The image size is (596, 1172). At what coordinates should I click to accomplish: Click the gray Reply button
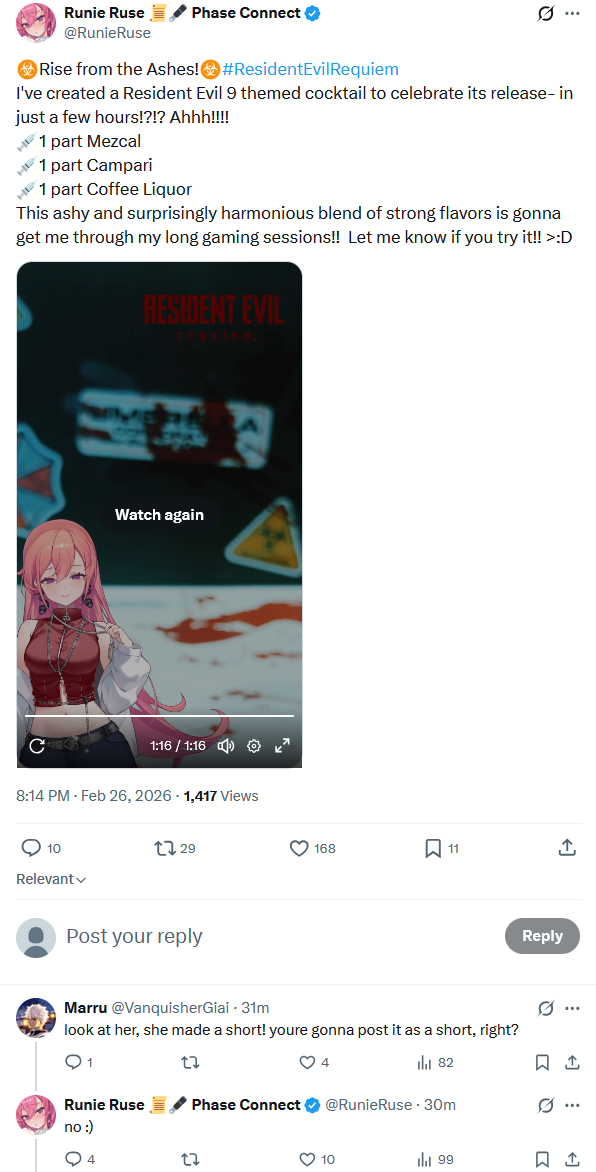(542, 936)
